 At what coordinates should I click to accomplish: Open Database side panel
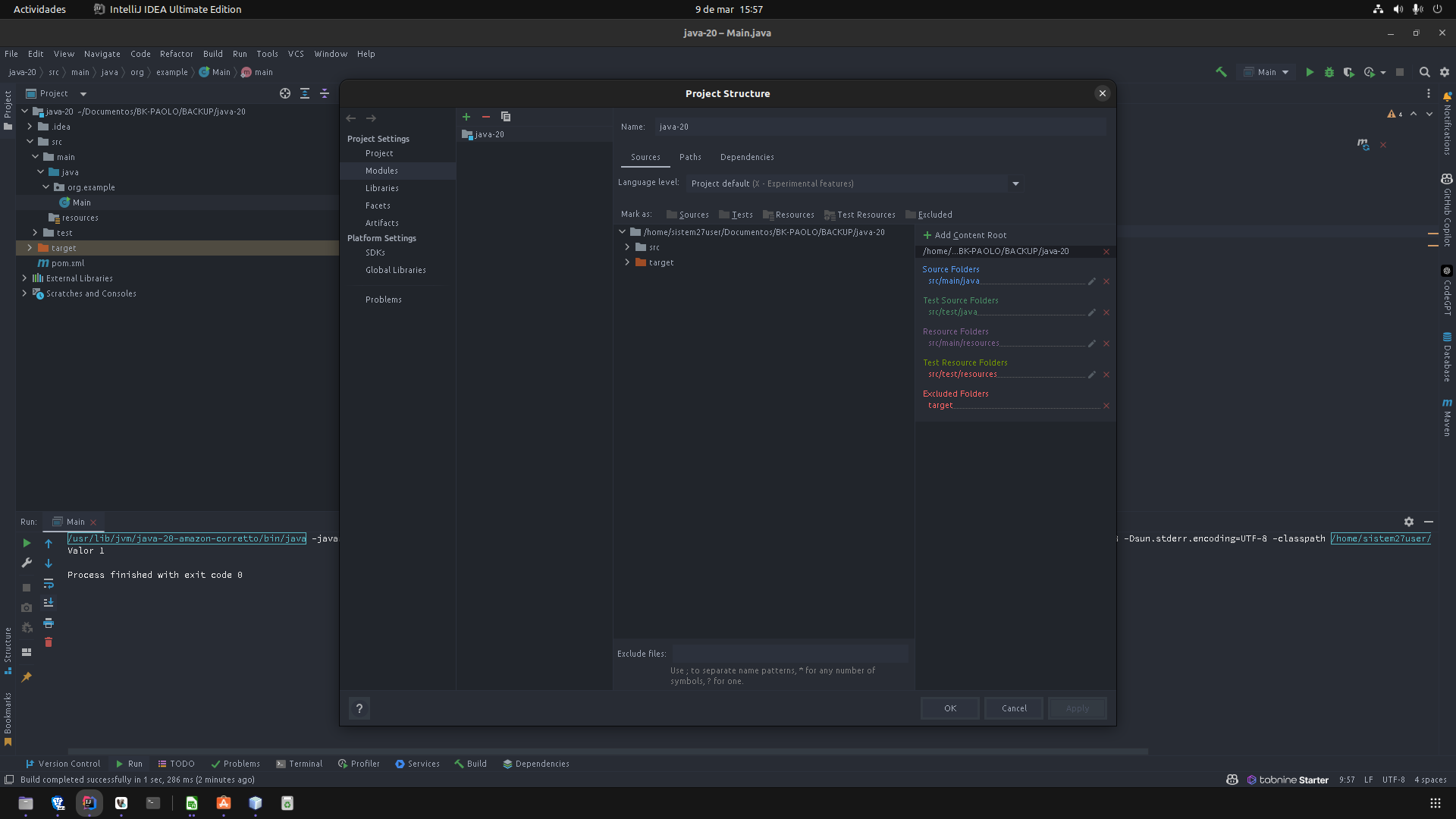pos(1447,356)
